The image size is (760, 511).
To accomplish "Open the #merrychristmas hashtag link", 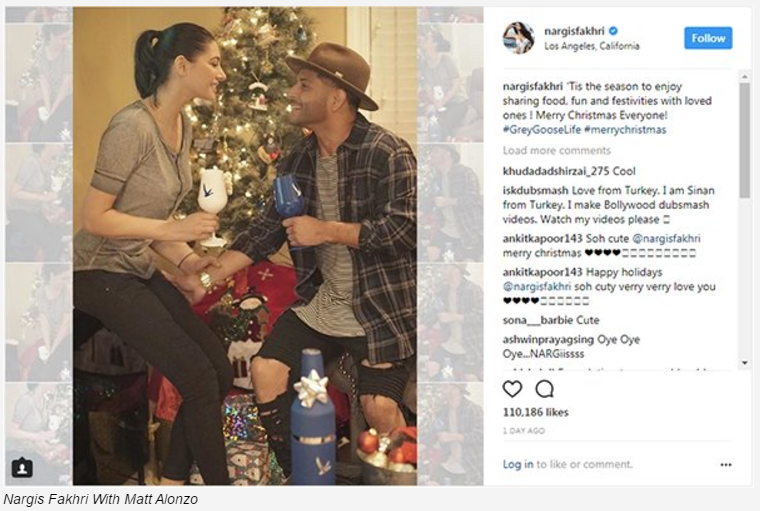I will pyautogui.click(x=625, y=129).
